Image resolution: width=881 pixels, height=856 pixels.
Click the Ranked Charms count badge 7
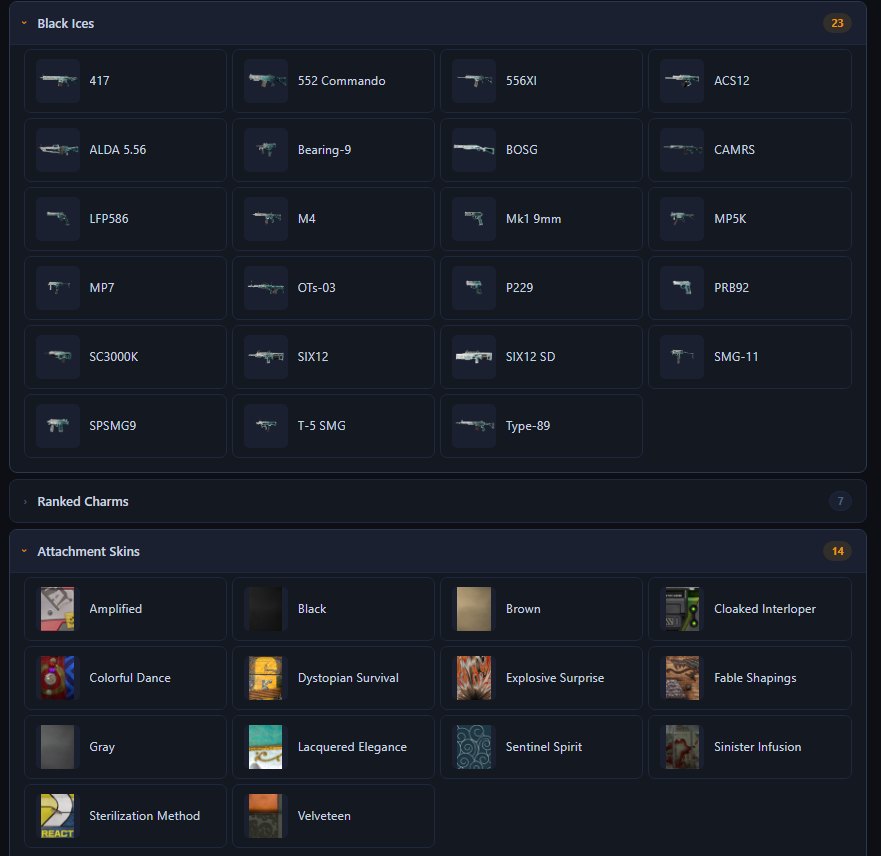pyautogui.click(x=840, y=501)
